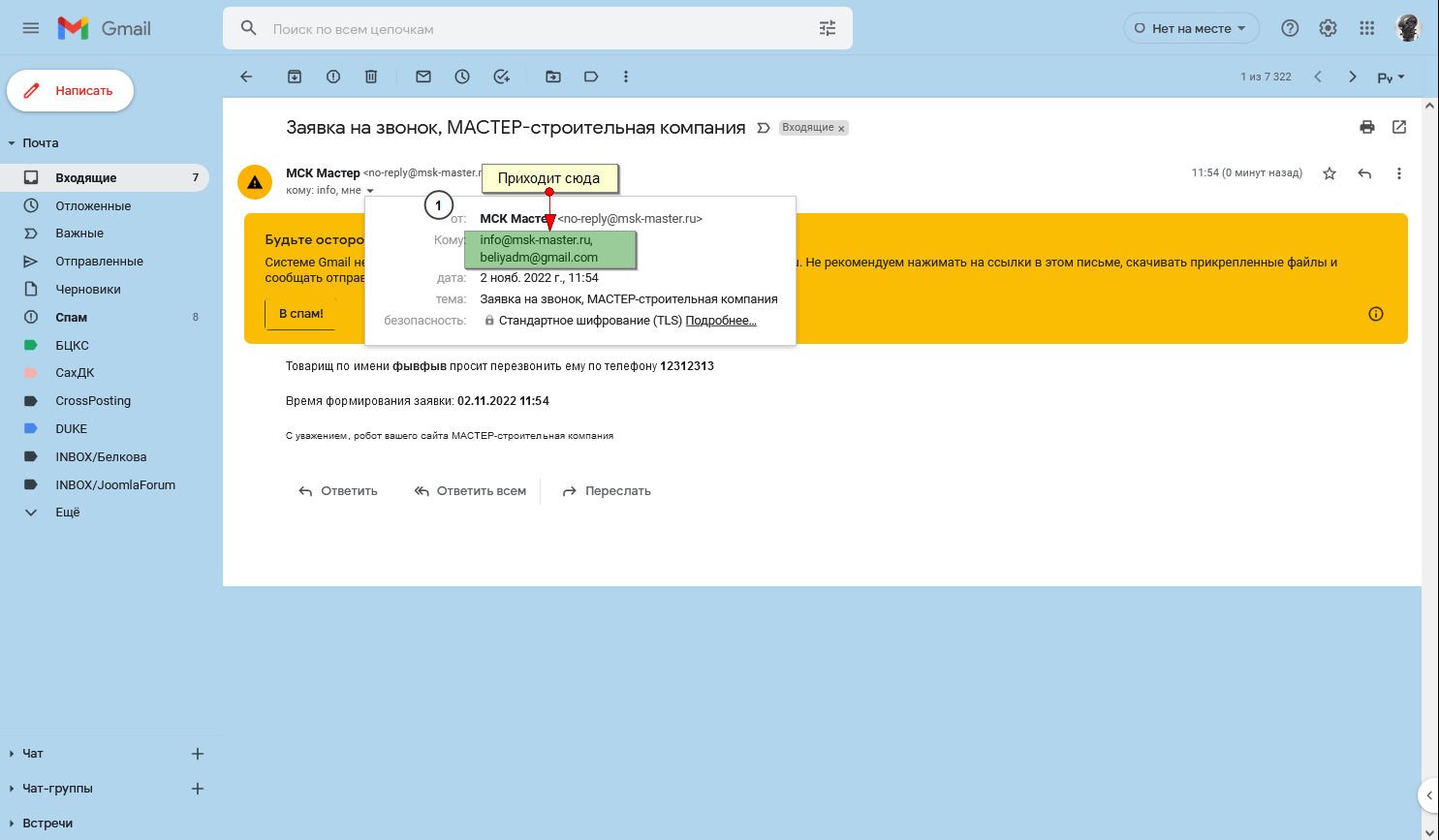Start a new chat with plus
This screenshot has width=1439, height=840.
pos(198,754)
